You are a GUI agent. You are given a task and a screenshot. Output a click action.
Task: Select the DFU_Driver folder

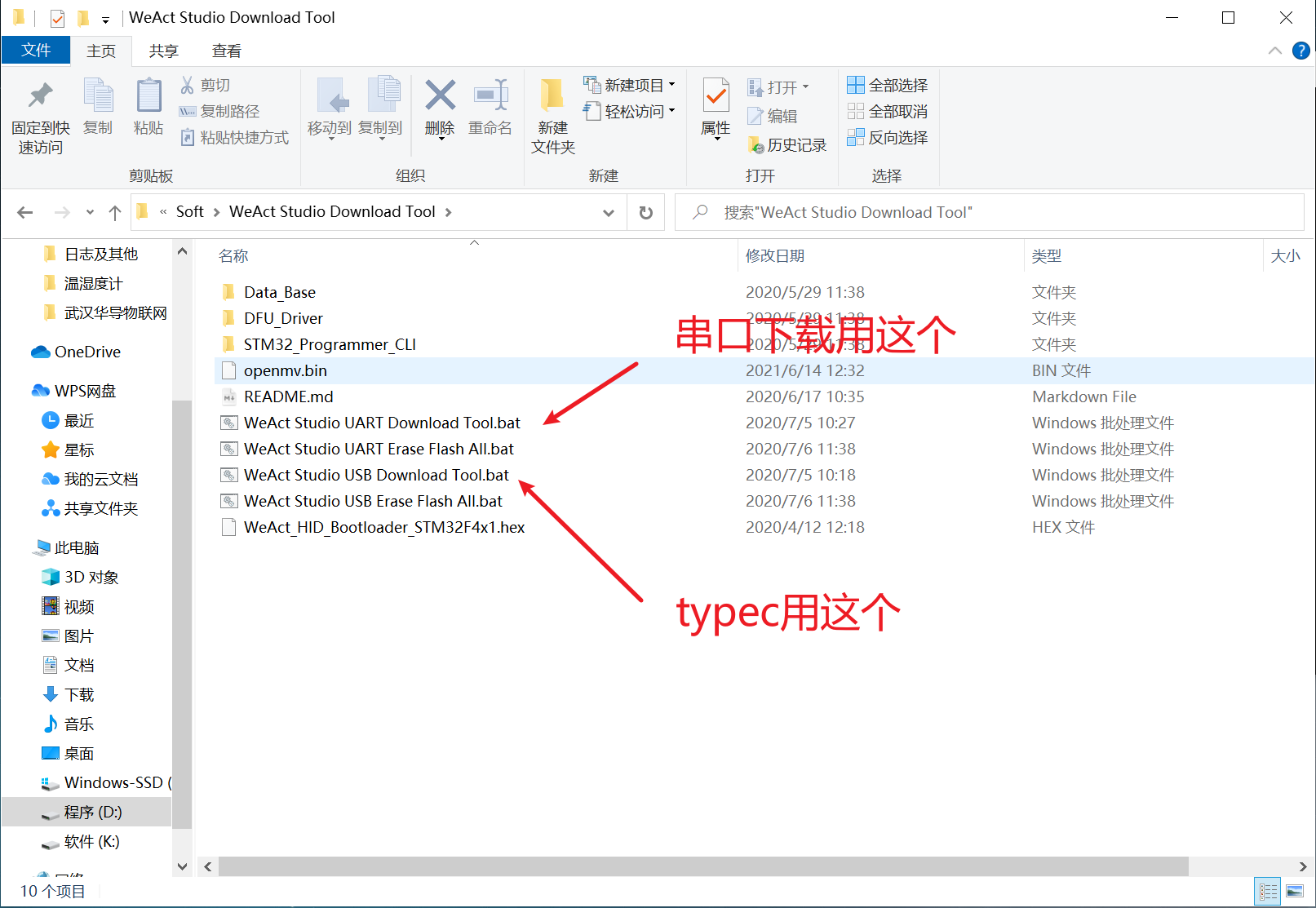[283, 318]
